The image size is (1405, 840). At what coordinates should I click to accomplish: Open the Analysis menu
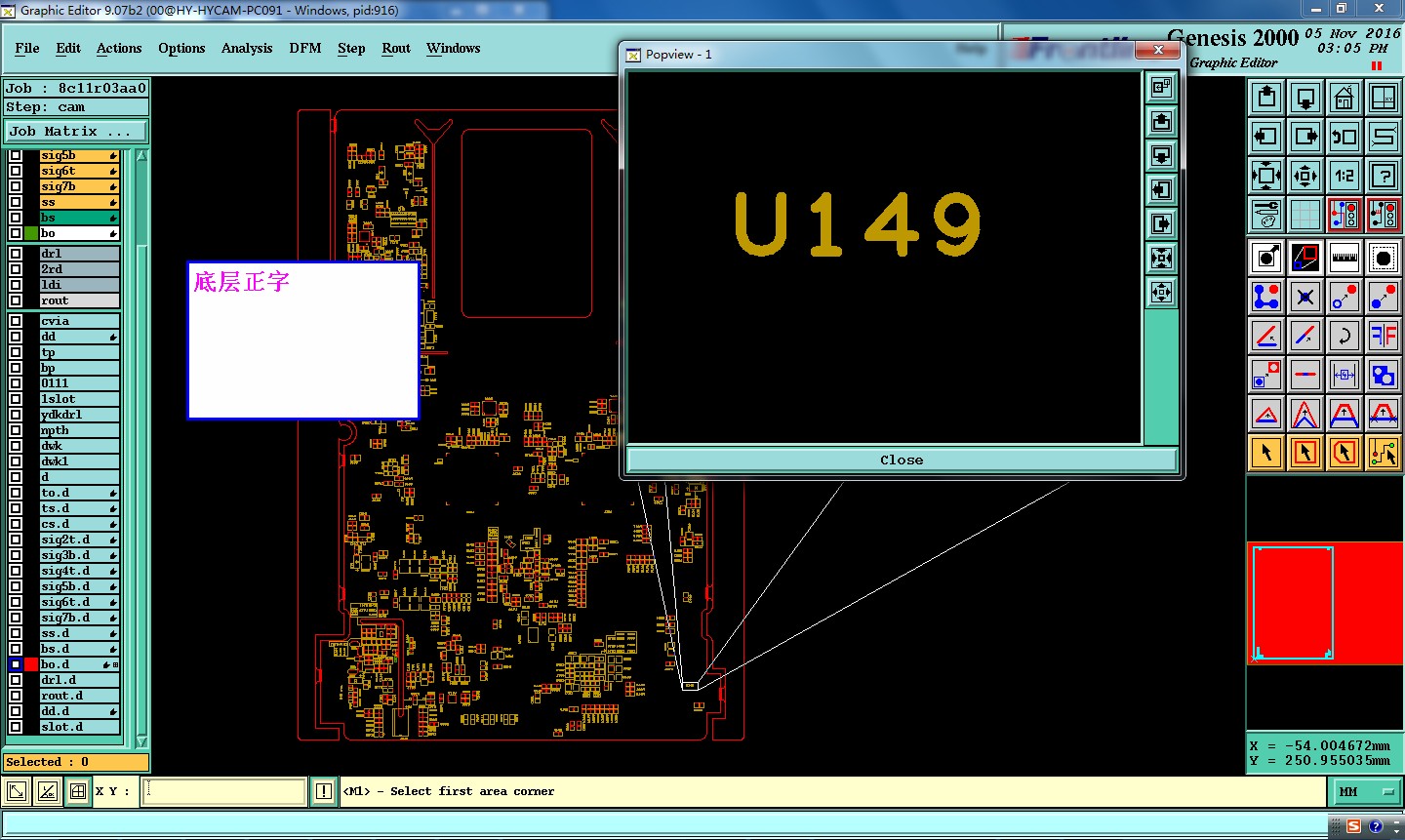[x=247, y=48]
